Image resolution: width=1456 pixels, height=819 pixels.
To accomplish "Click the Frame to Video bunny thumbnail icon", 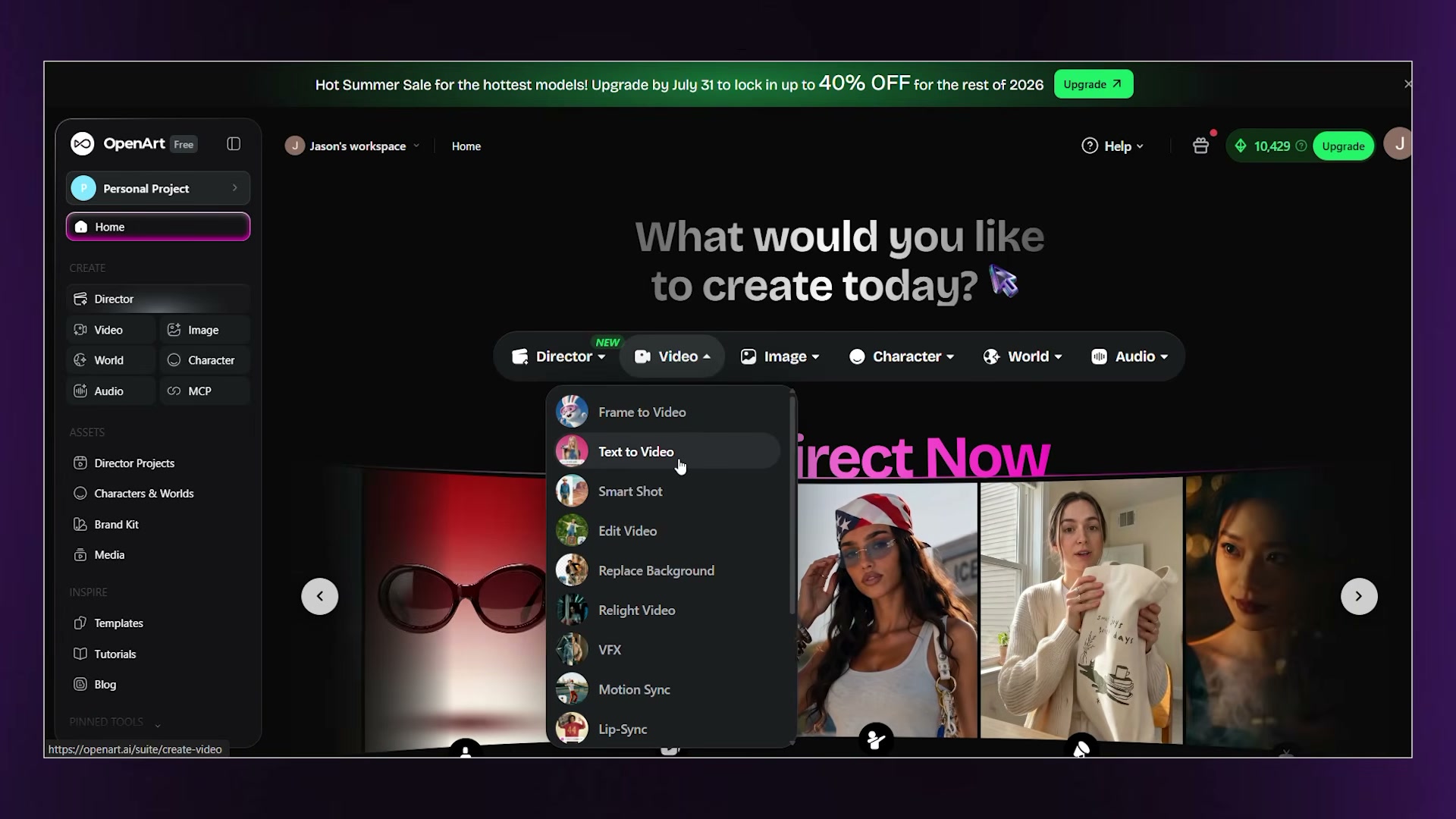I will [572, 412].
